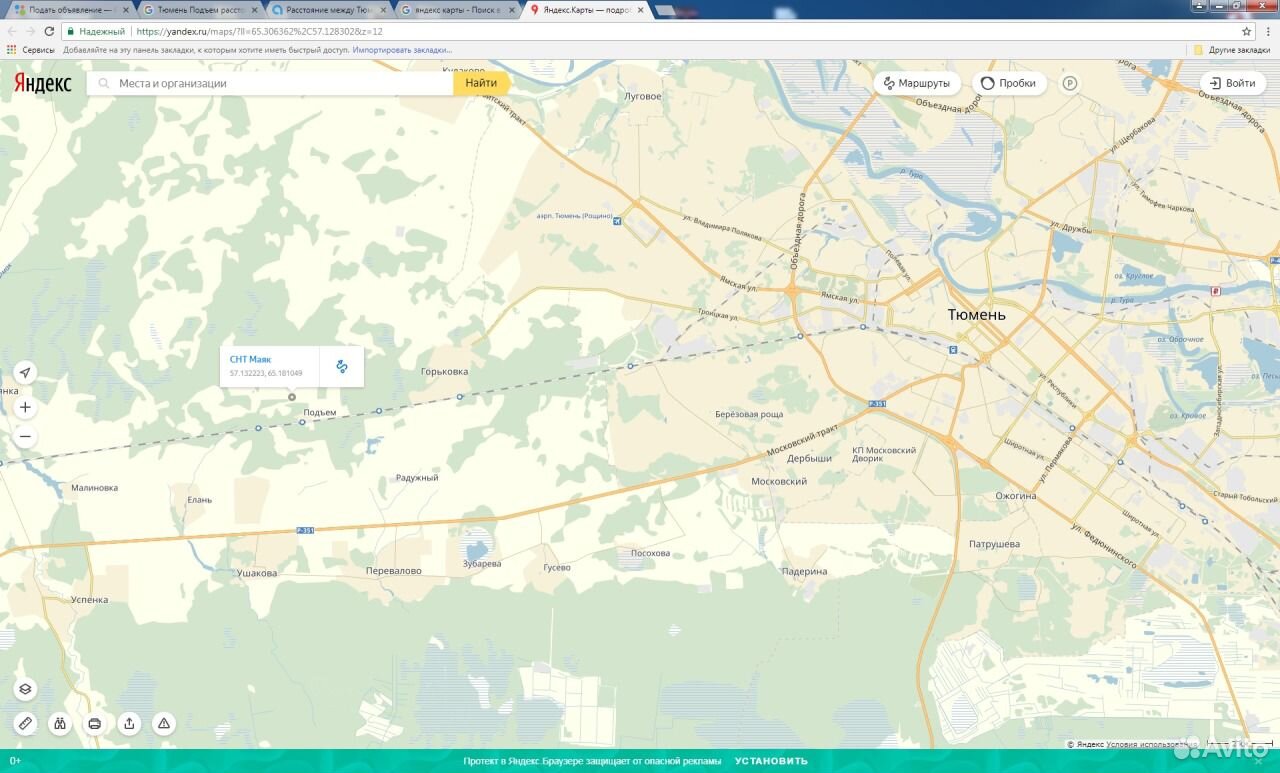Click the Перевалово label on map
The width and height of the screenshot is (1280, 773).
coord(394,571)
